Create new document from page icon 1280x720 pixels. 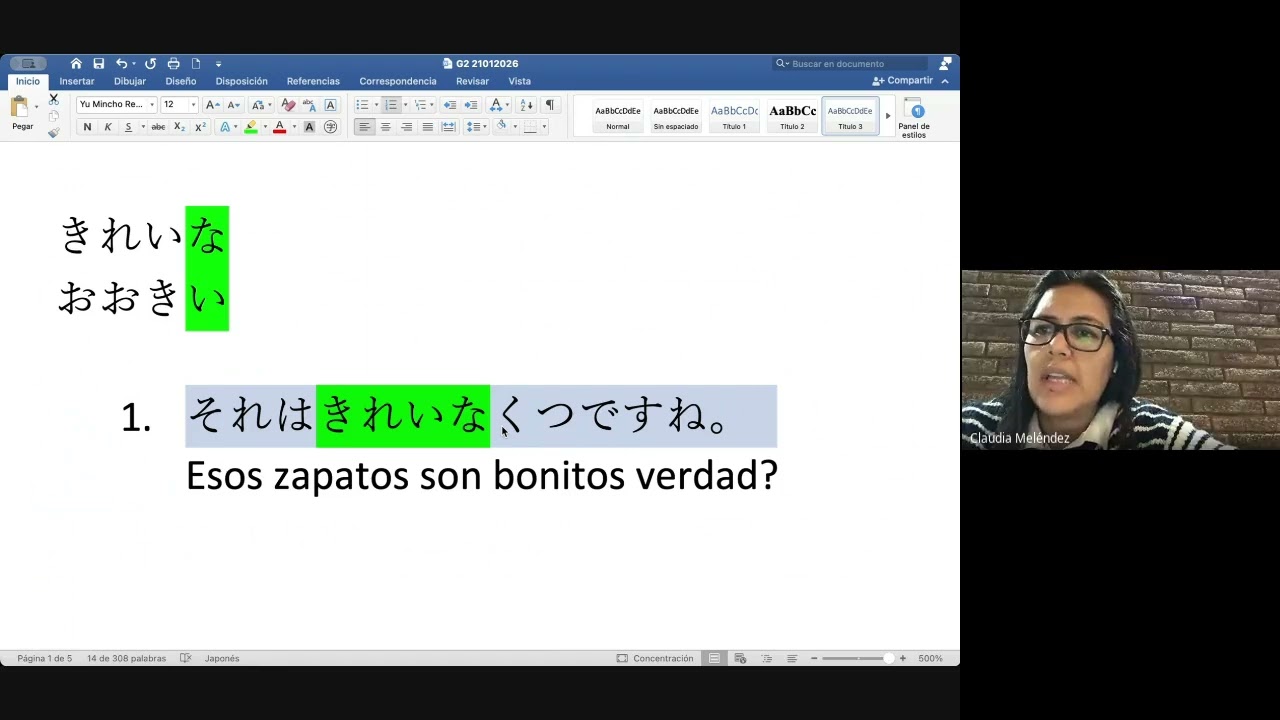point(196,63)
